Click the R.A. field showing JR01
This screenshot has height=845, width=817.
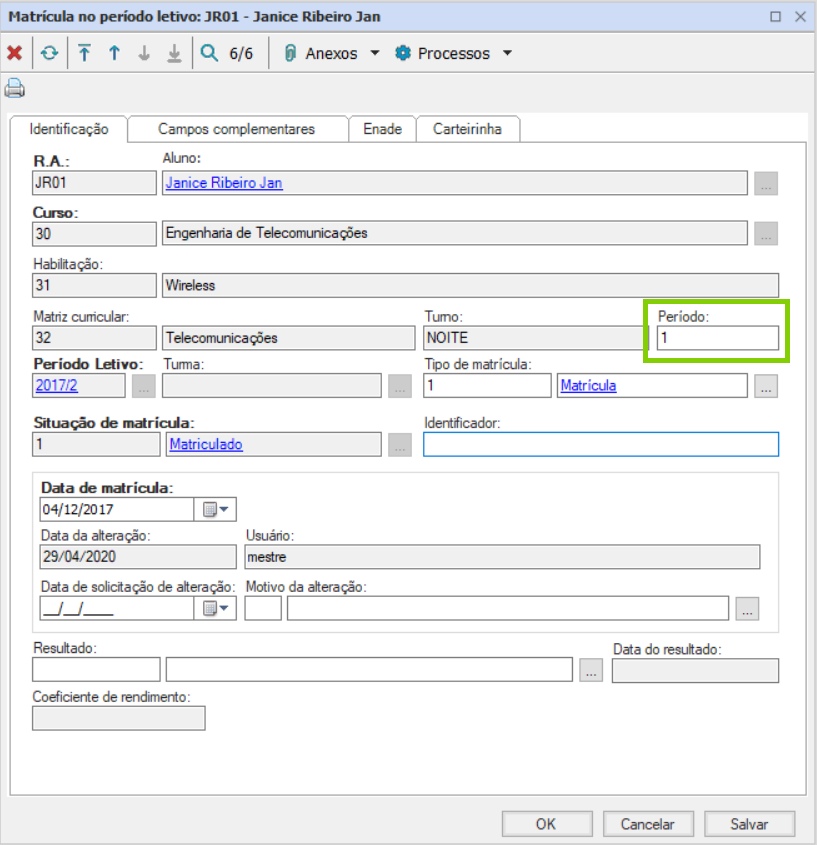click(94, 183)
